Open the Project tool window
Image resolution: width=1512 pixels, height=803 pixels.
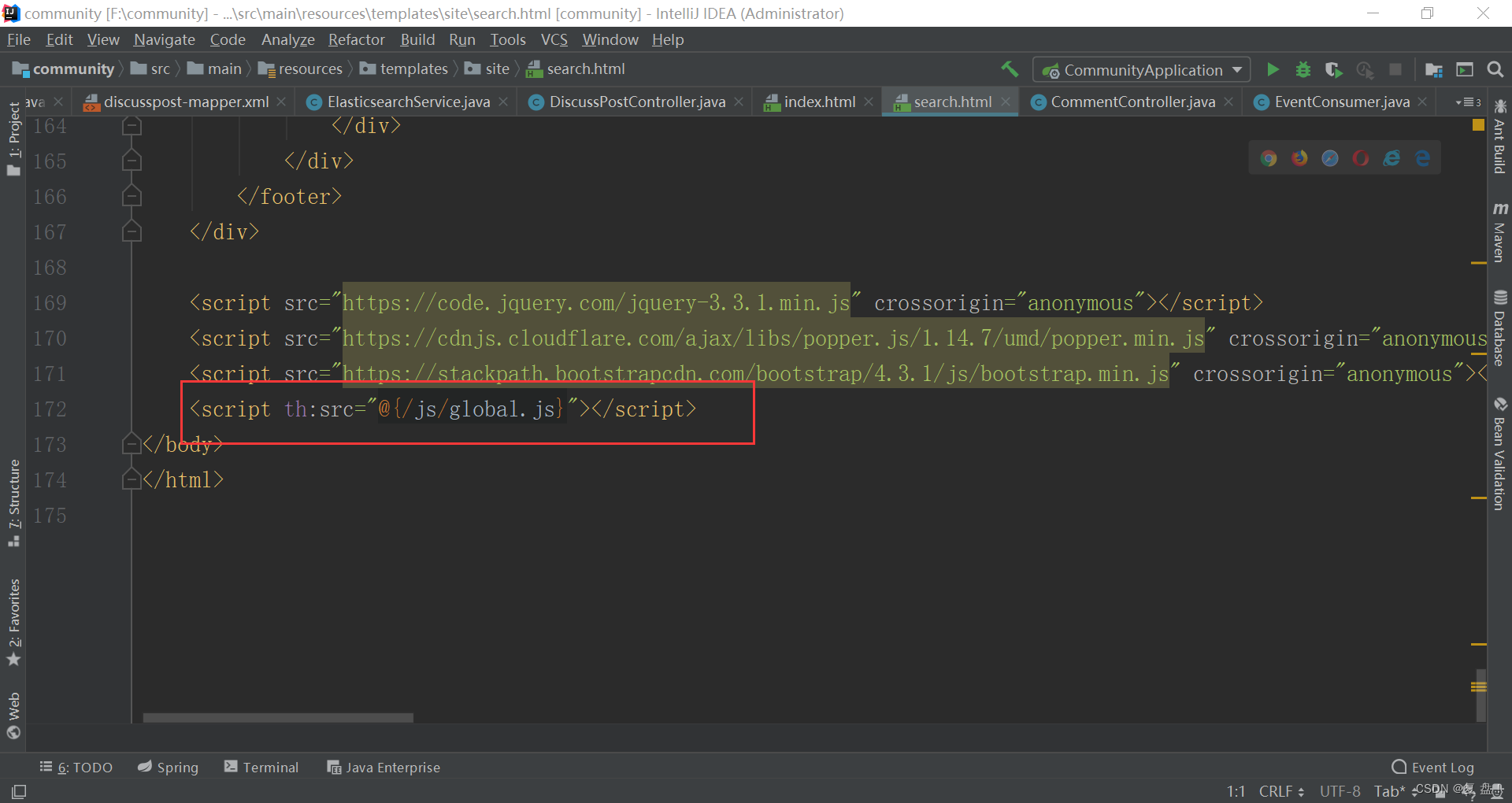13,140
